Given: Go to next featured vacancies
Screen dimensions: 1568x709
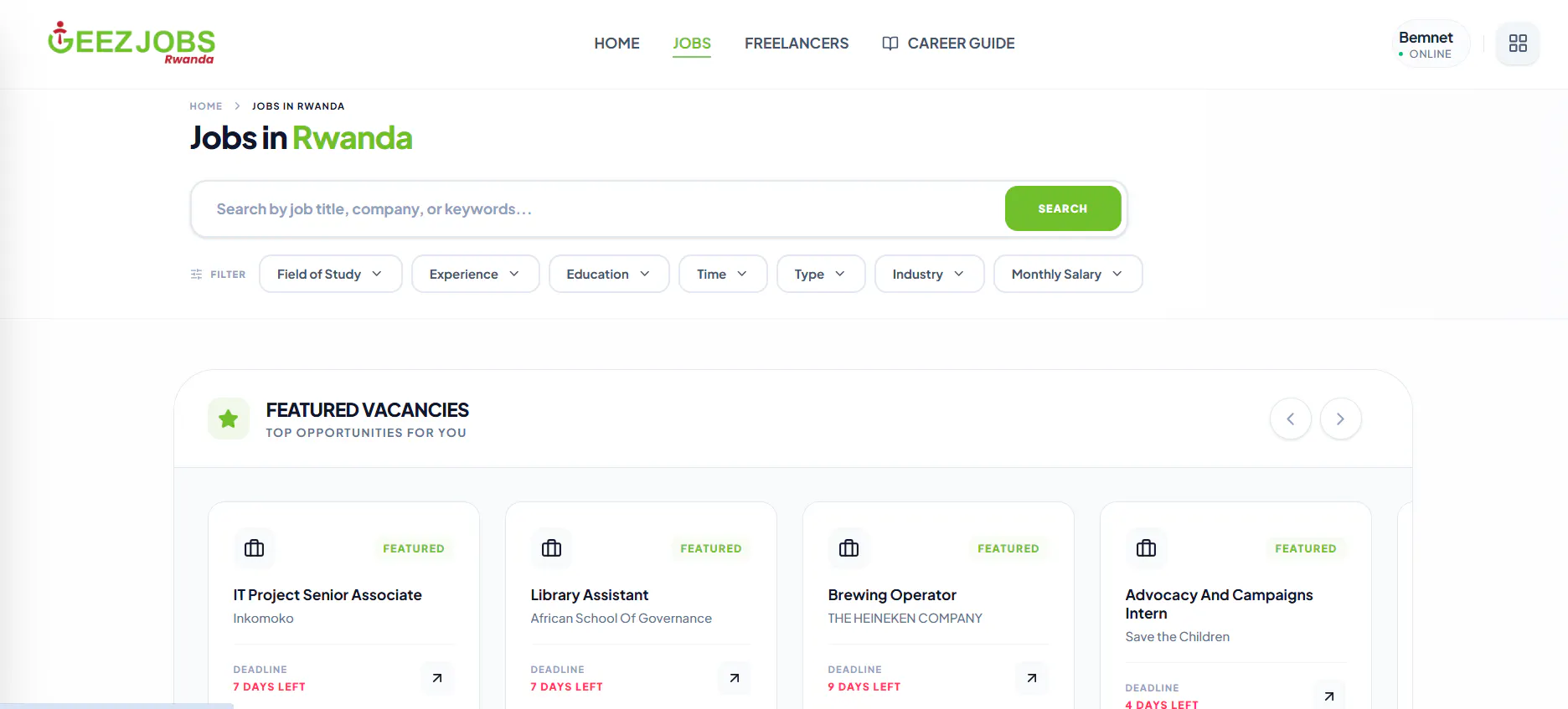Looking at the screenshot, I should [x=1341, y=419].
